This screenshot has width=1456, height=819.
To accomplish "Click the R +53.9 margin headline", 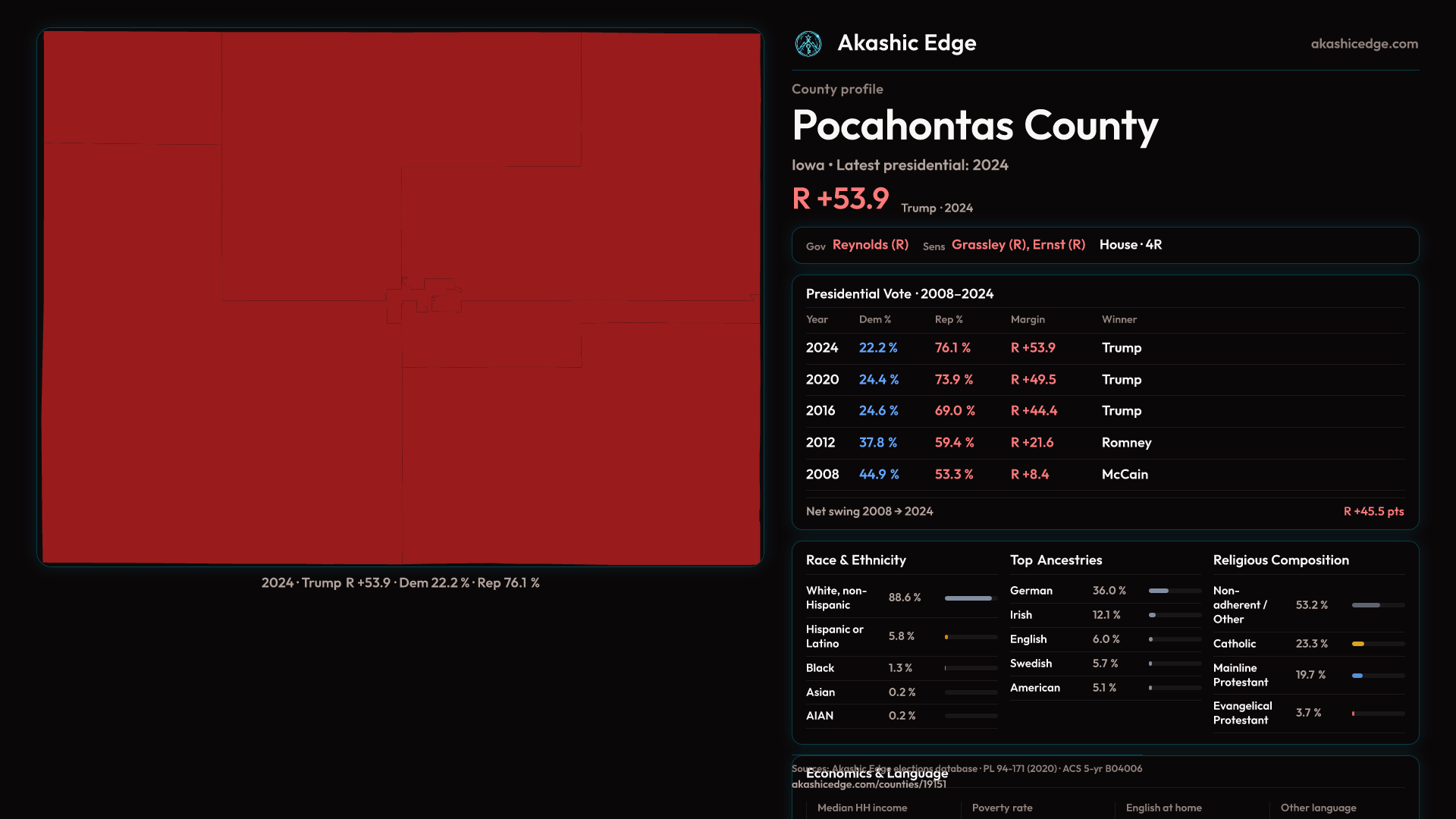I will pyautogui.click(x=840, y=199).
